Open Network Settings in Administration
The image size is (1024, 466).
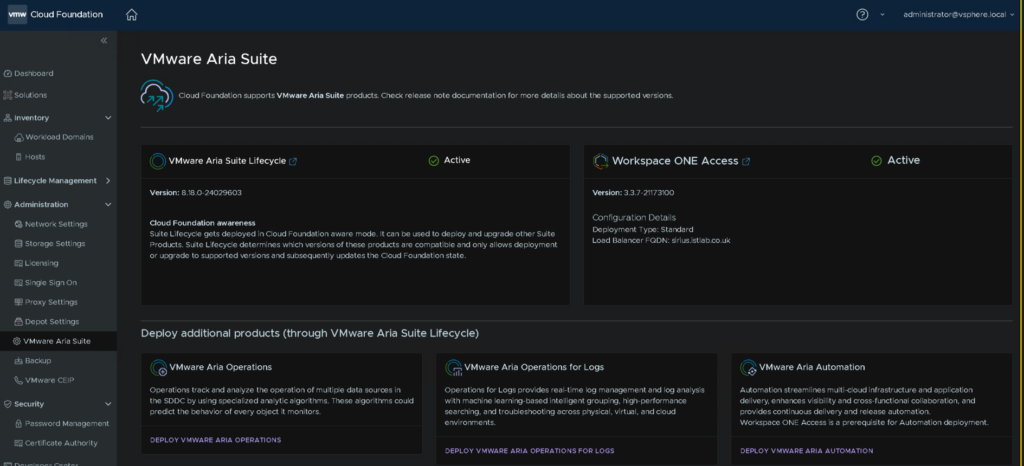[58, 224]
